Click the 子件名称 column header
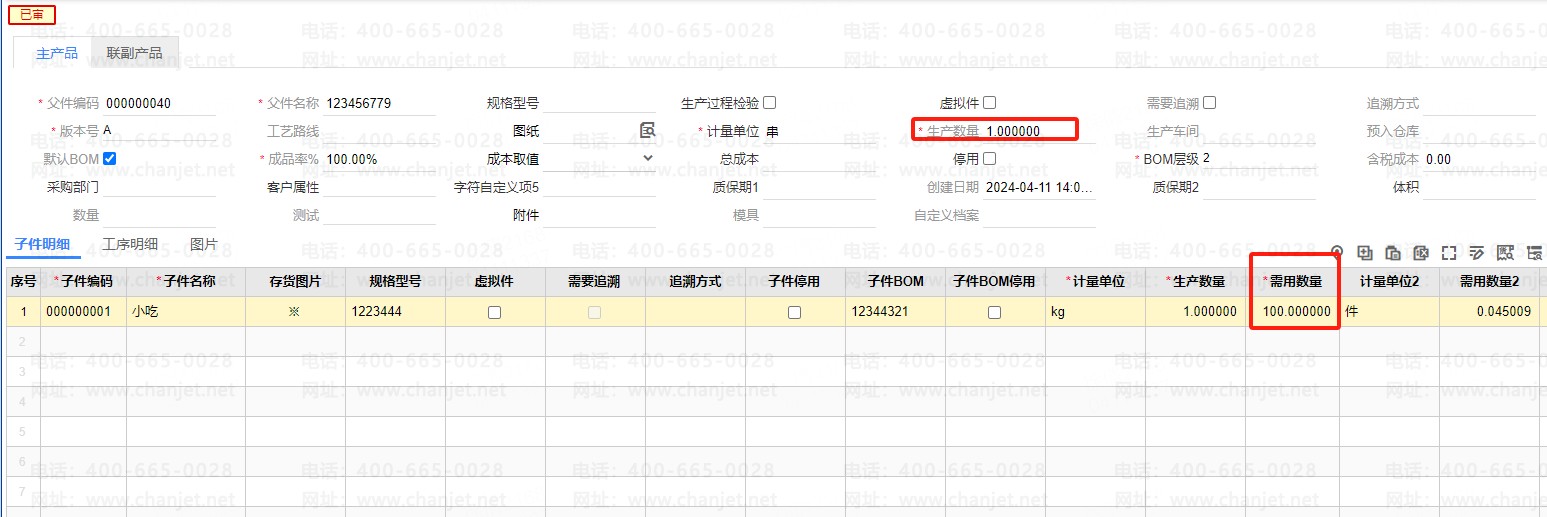 [x=186, y=282]
